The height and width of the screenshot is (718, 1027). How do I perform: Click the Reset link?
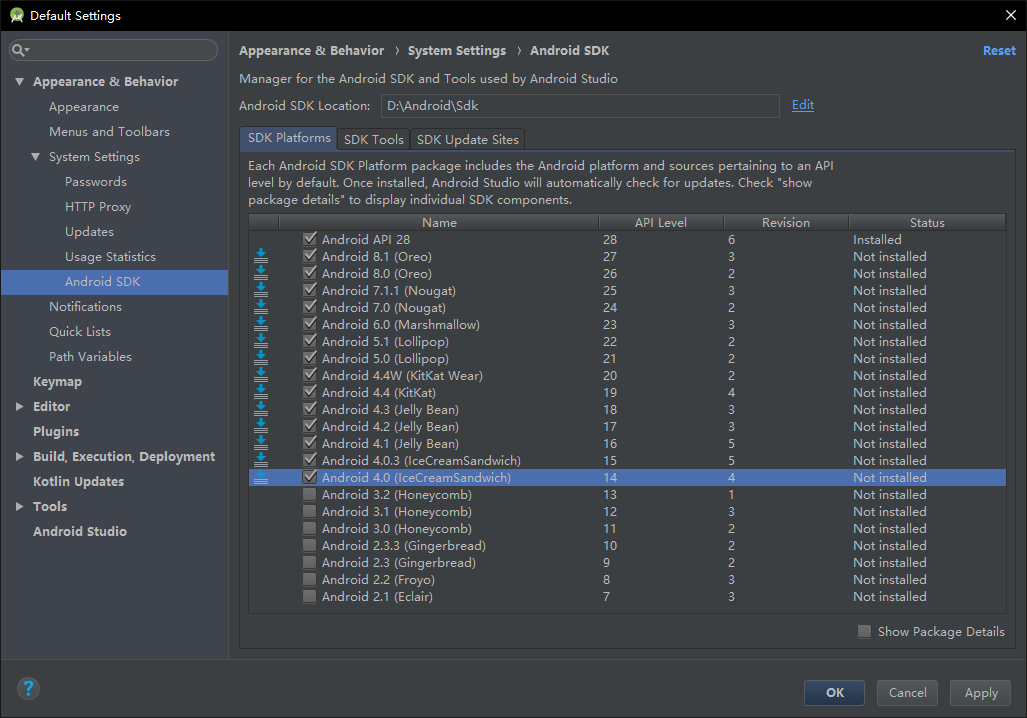coord(999,50)
